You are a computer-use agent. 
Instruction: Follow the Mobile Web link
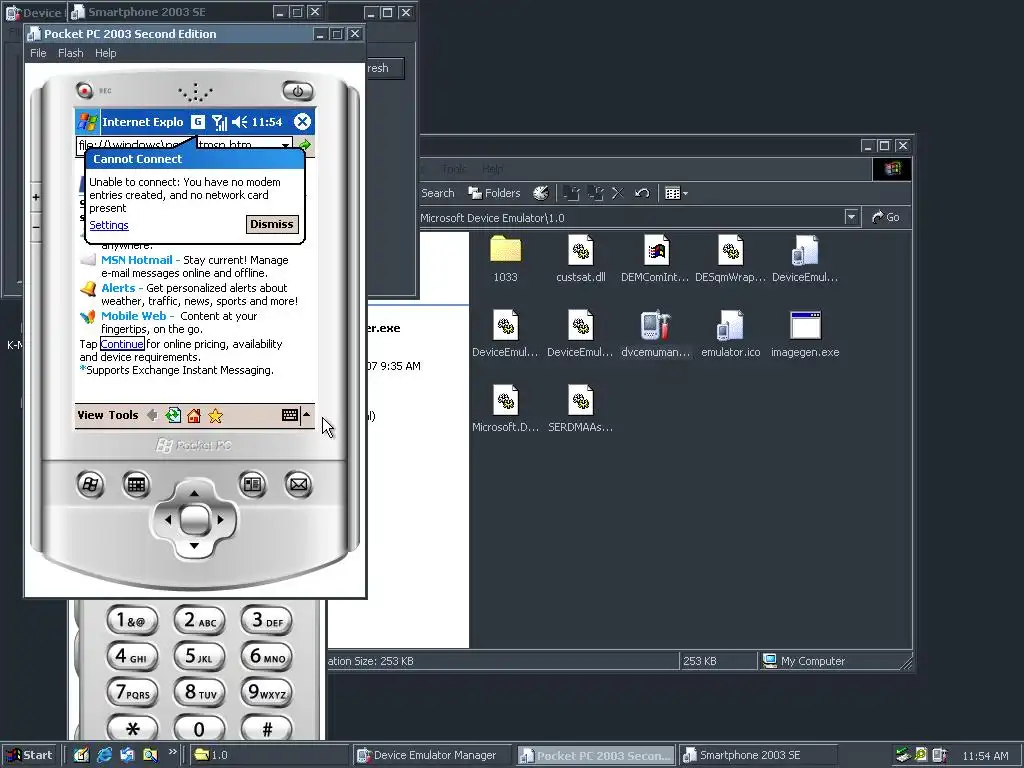133,316
